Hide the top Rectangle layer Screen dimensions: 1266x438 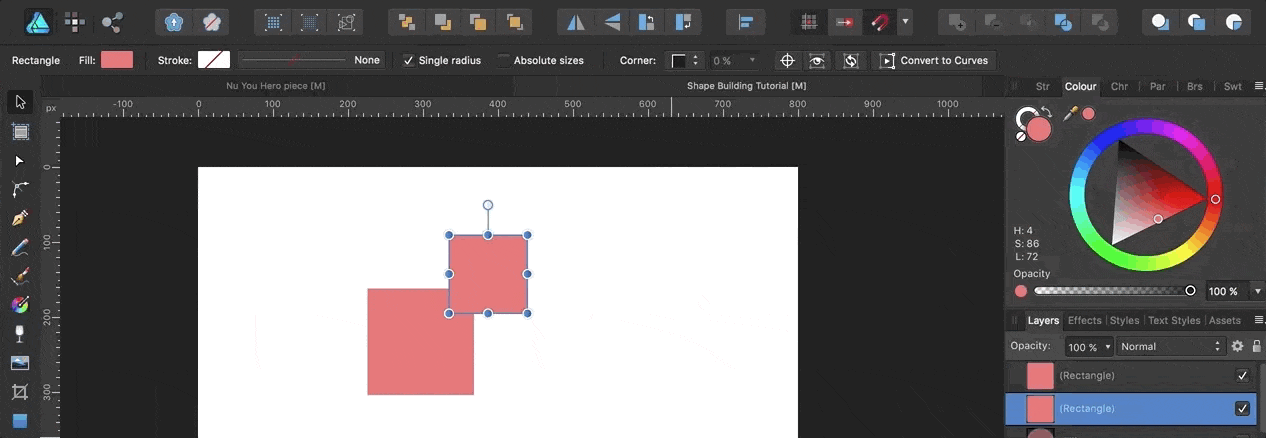point(1242,376)
